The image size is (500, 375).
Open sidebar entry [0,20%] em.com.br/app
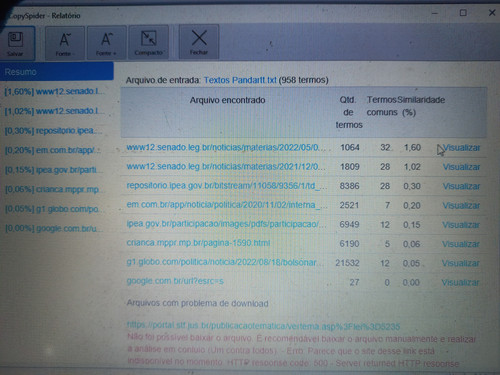click(x=53, y=150)
